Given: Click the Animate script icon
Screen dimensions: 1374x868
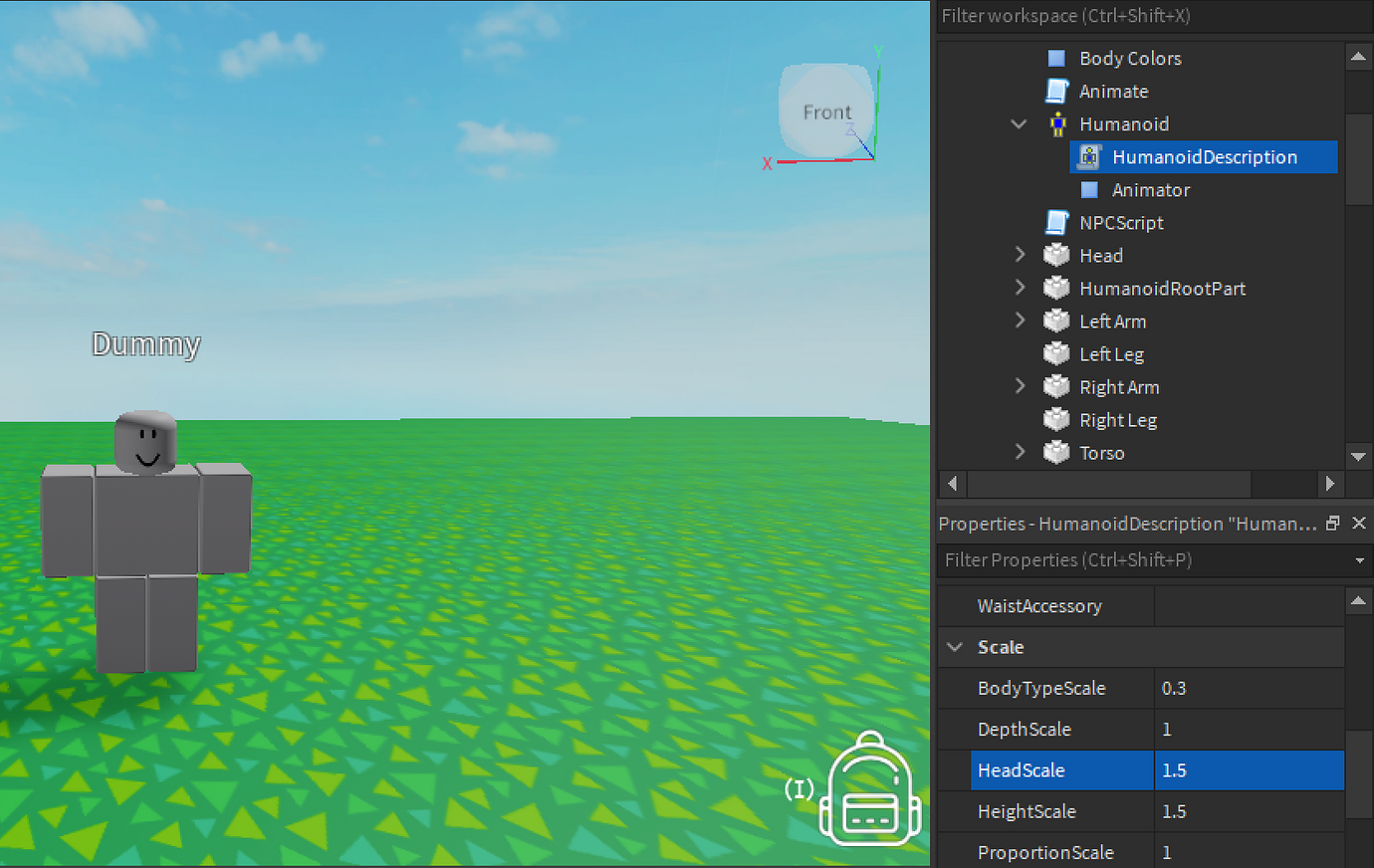Looking at the screenshot, I should [1056, 91].
